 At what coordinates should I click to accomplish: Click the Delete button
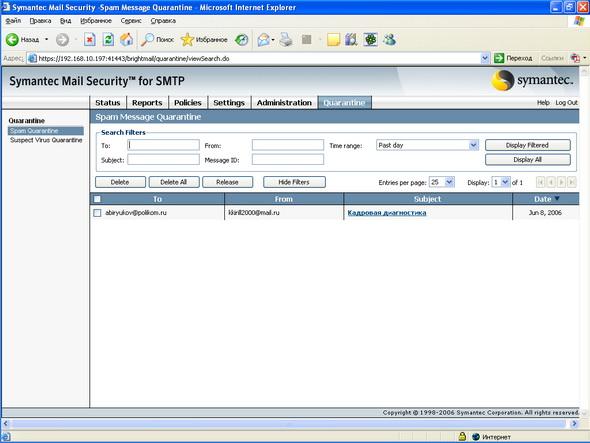120,182
